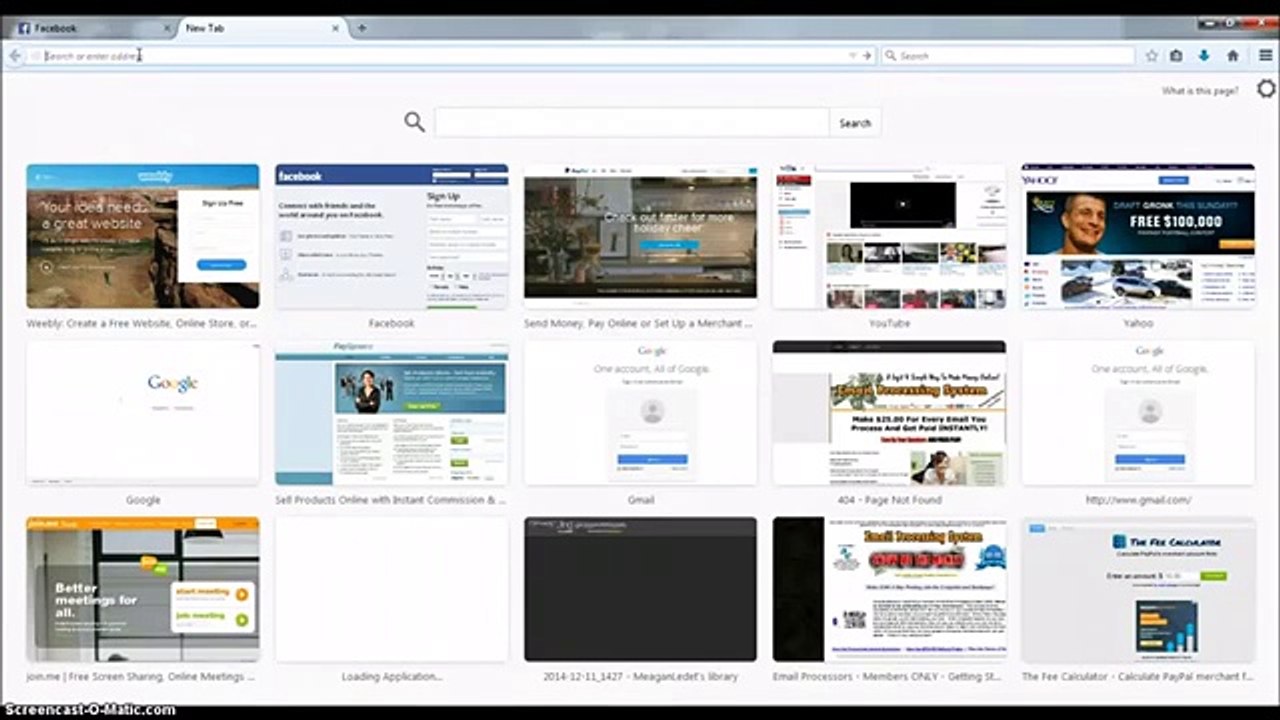Open the bookmarks list icon
The height and width of the screenshot is (720, 1280).
[1177, 56]
